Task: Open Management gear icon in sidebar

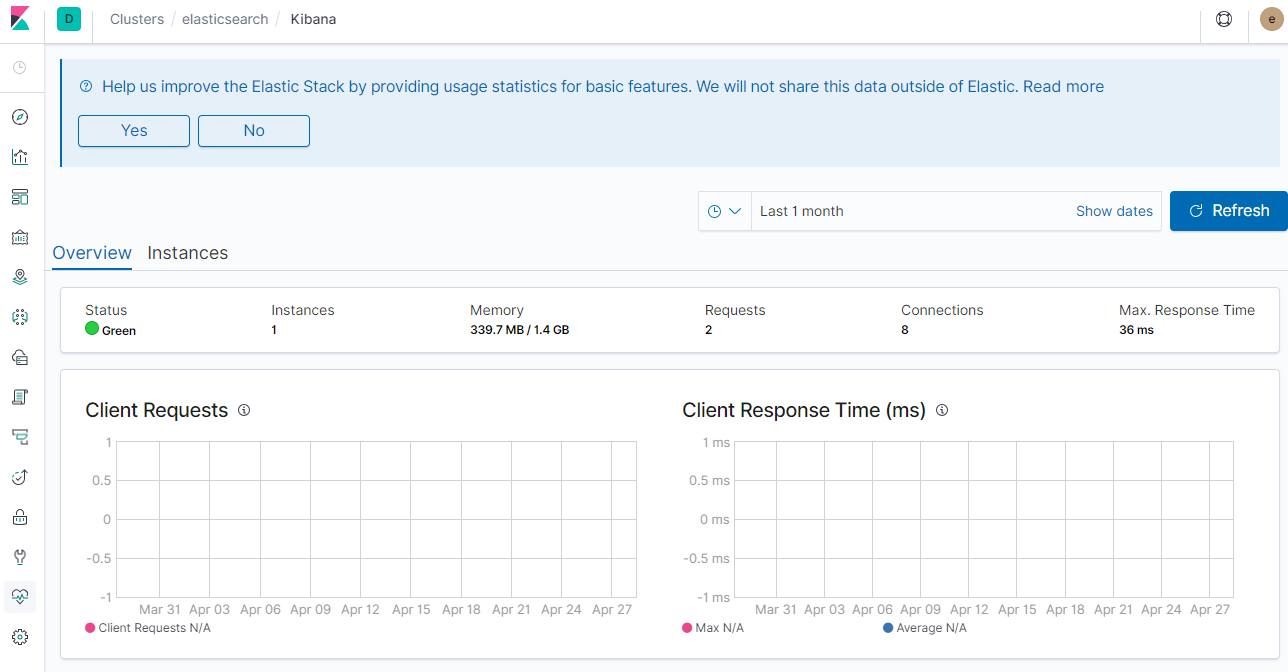Action: point(20,637)
